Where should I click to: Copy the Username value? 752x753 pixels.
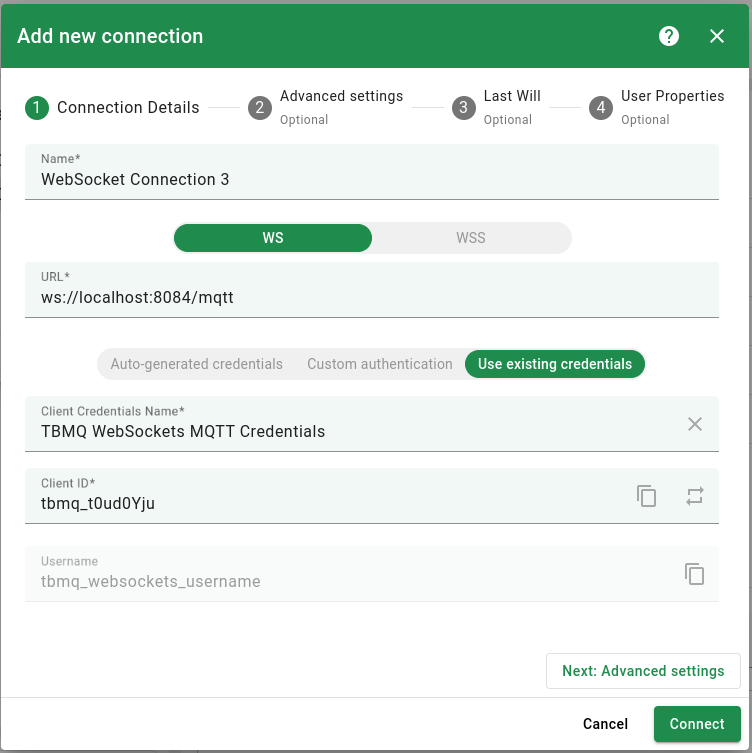(x=695, y=574)
